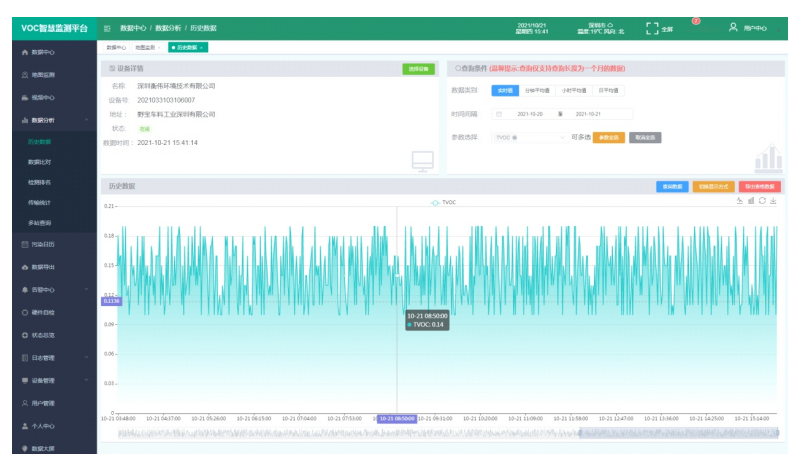Expand the 告警中心 alarm center section
Viewport: 803px width, 467px height.
(x=54, y=290)
